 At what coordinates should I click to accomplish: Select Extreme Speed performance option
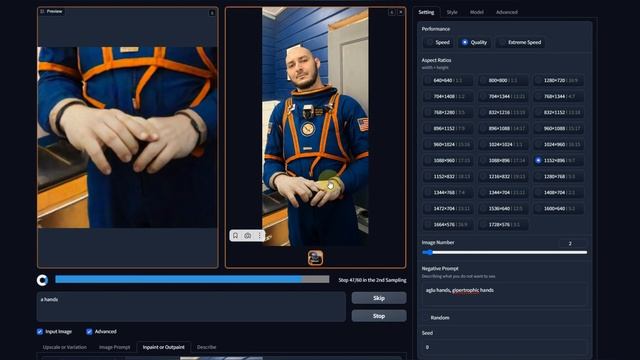(520, 42)
